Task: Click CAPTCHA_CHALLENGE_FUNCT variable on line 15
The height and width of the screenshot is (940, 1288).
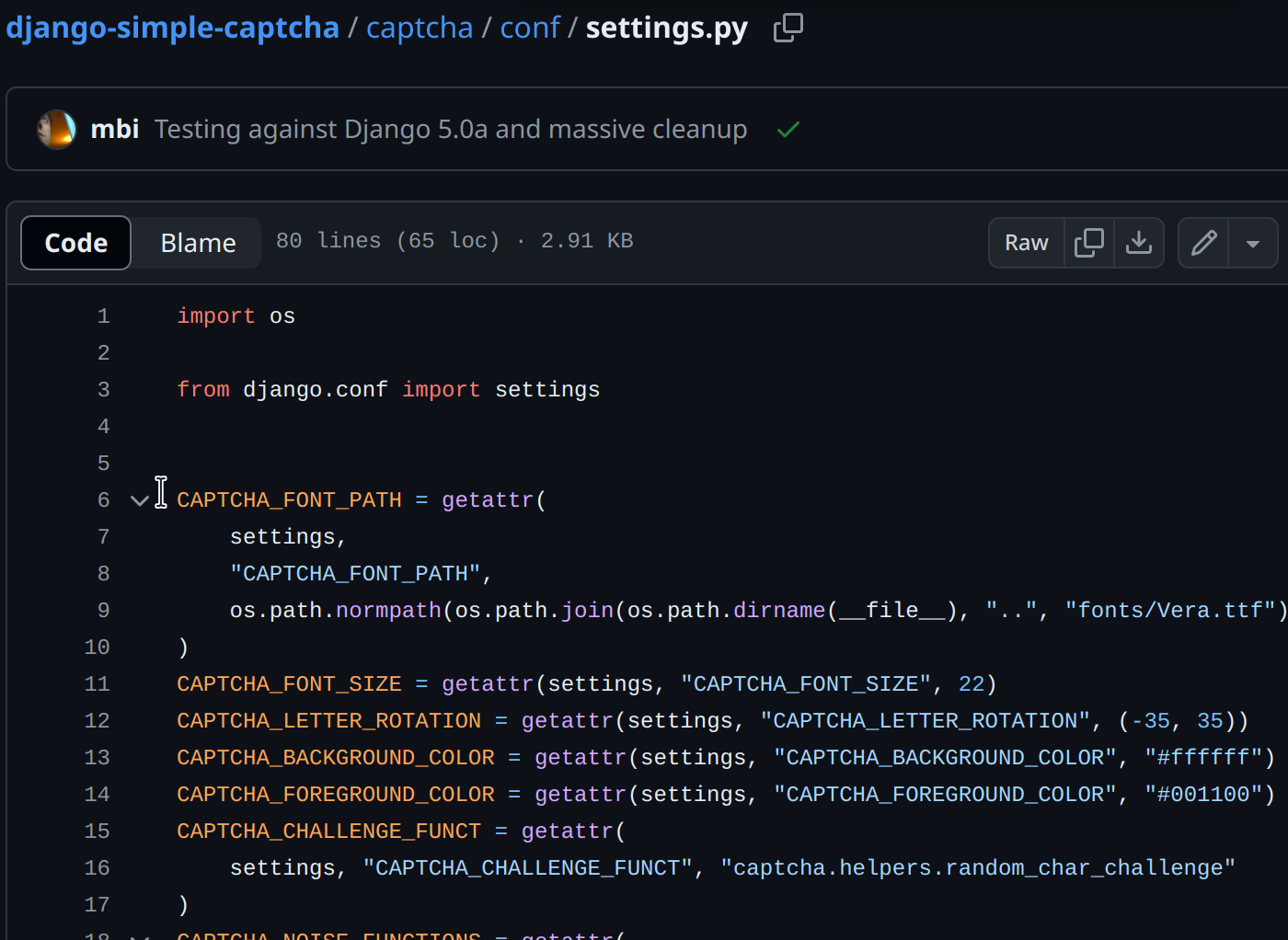Action: point(328,831)
